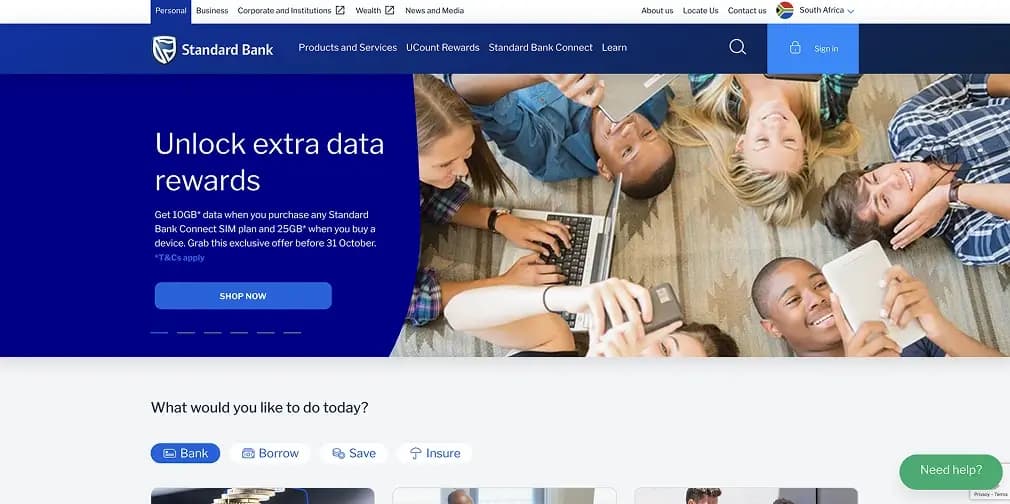Select the Insure category pill
This screenshot has height=504, width=1010.
(x=435, y=453)
